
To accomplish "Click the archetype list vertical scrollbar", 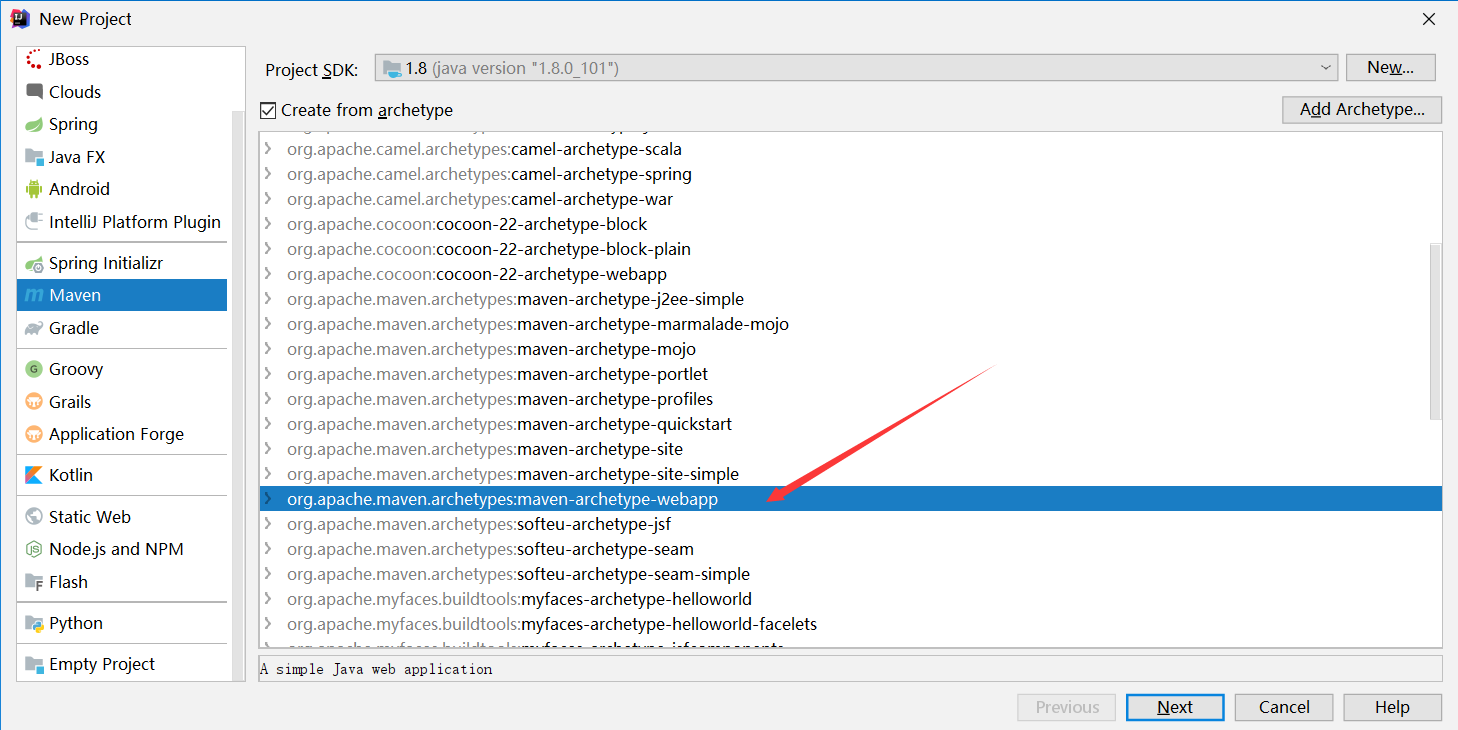I will click(x=1436, y=330).
